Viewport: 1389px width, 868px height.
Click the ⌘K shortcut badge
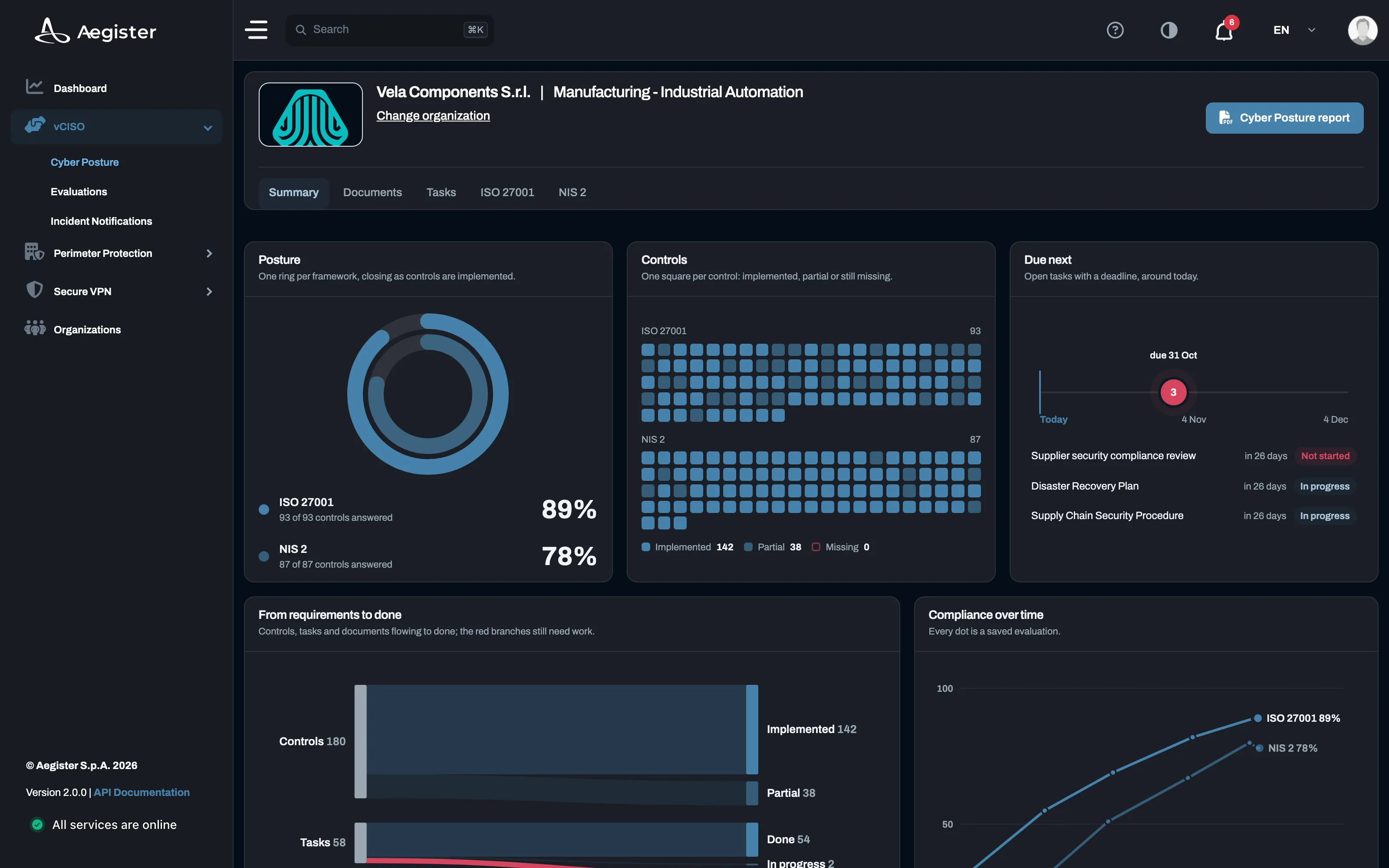pyautogui.click(x=475, y=29)
